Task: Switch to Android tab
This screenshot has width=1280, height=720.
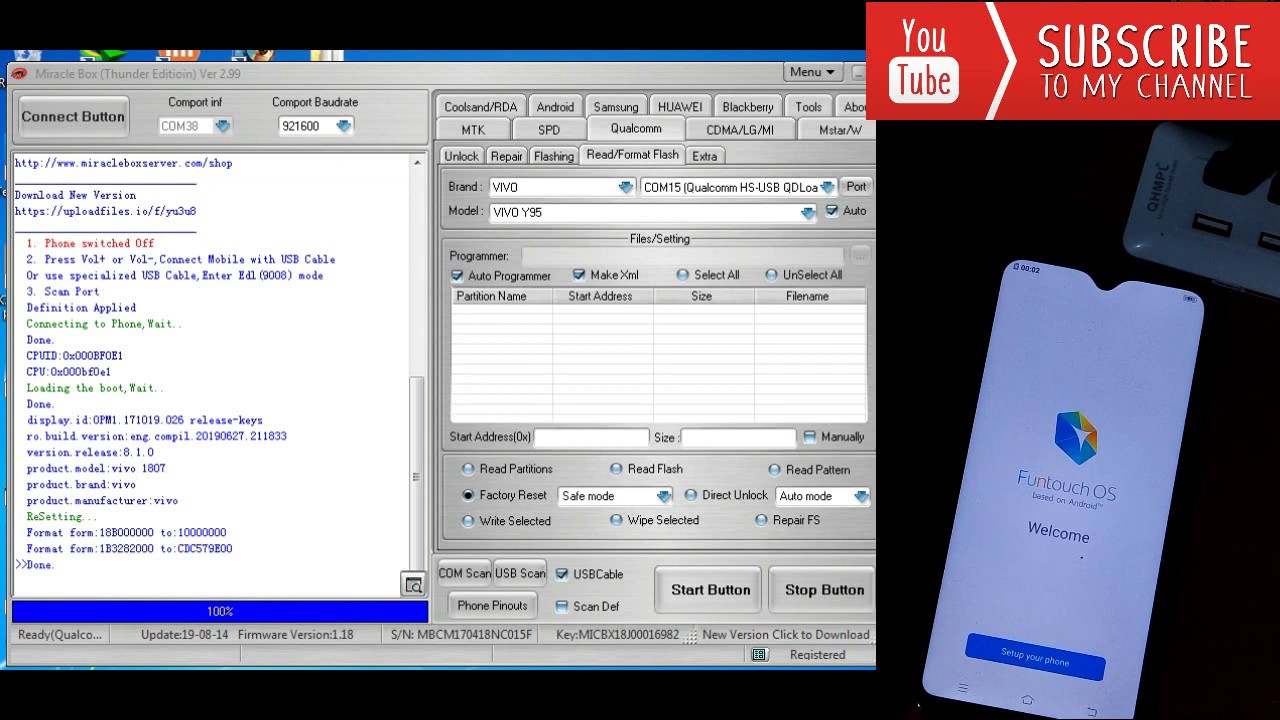Action: 555,107
